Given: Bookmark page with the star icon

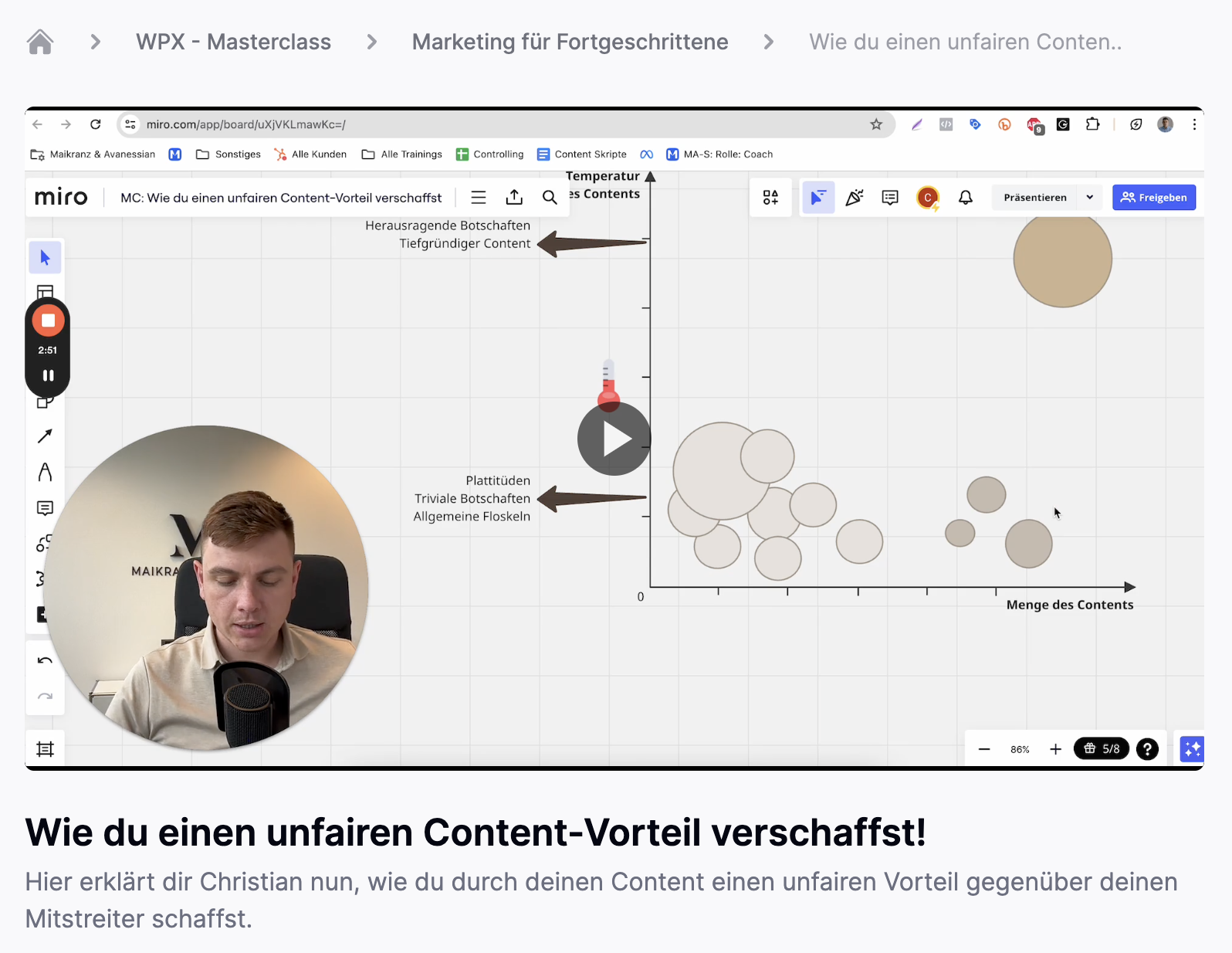Looking at the screenshot, I should 876,124.
